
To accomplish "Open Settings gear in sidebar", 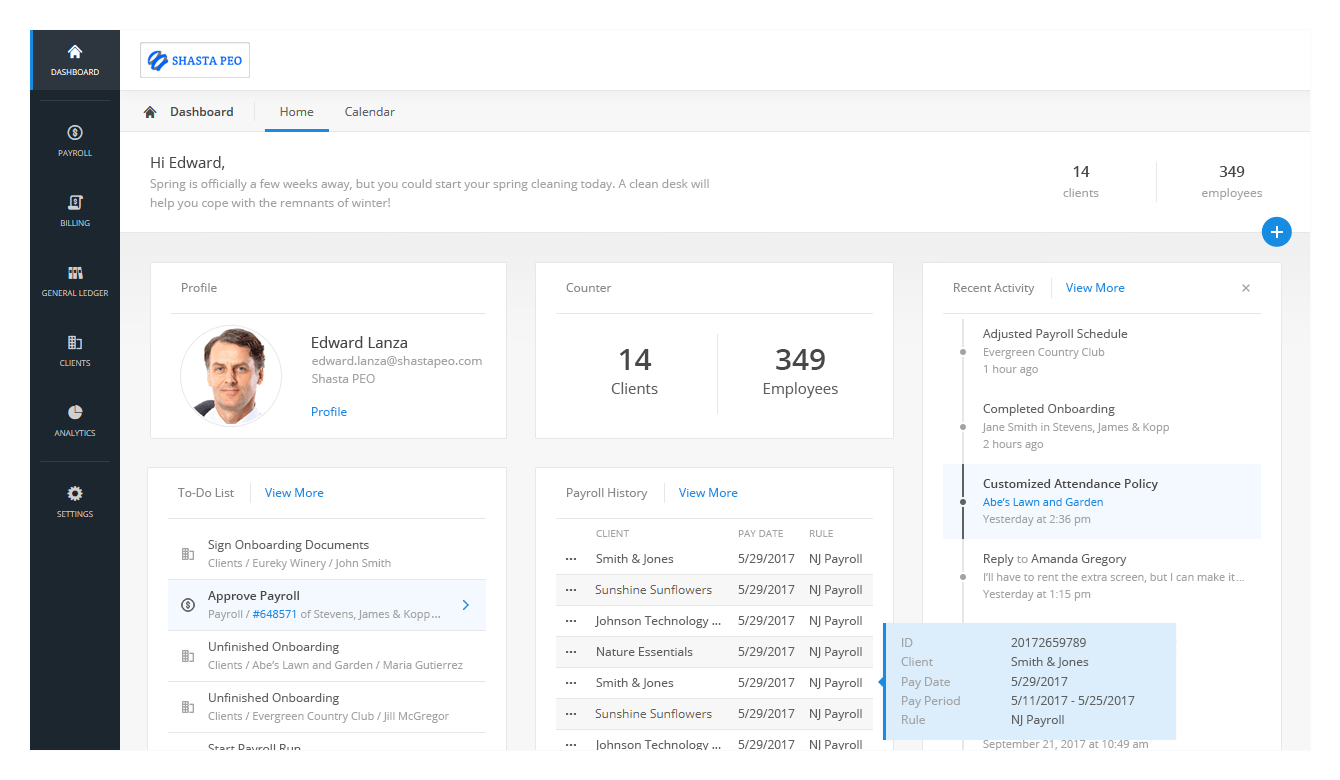I will tap(75, 501).
